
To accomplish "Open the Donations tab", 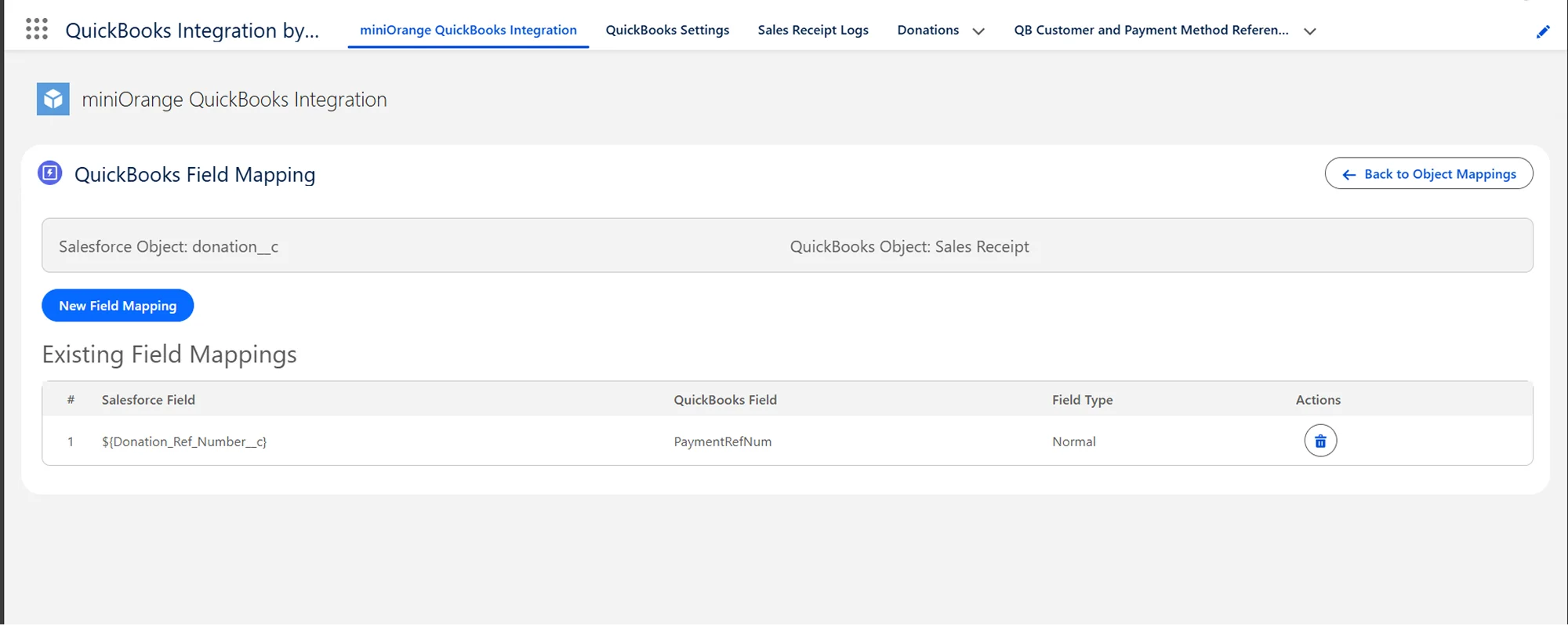I will coord(928,30).
